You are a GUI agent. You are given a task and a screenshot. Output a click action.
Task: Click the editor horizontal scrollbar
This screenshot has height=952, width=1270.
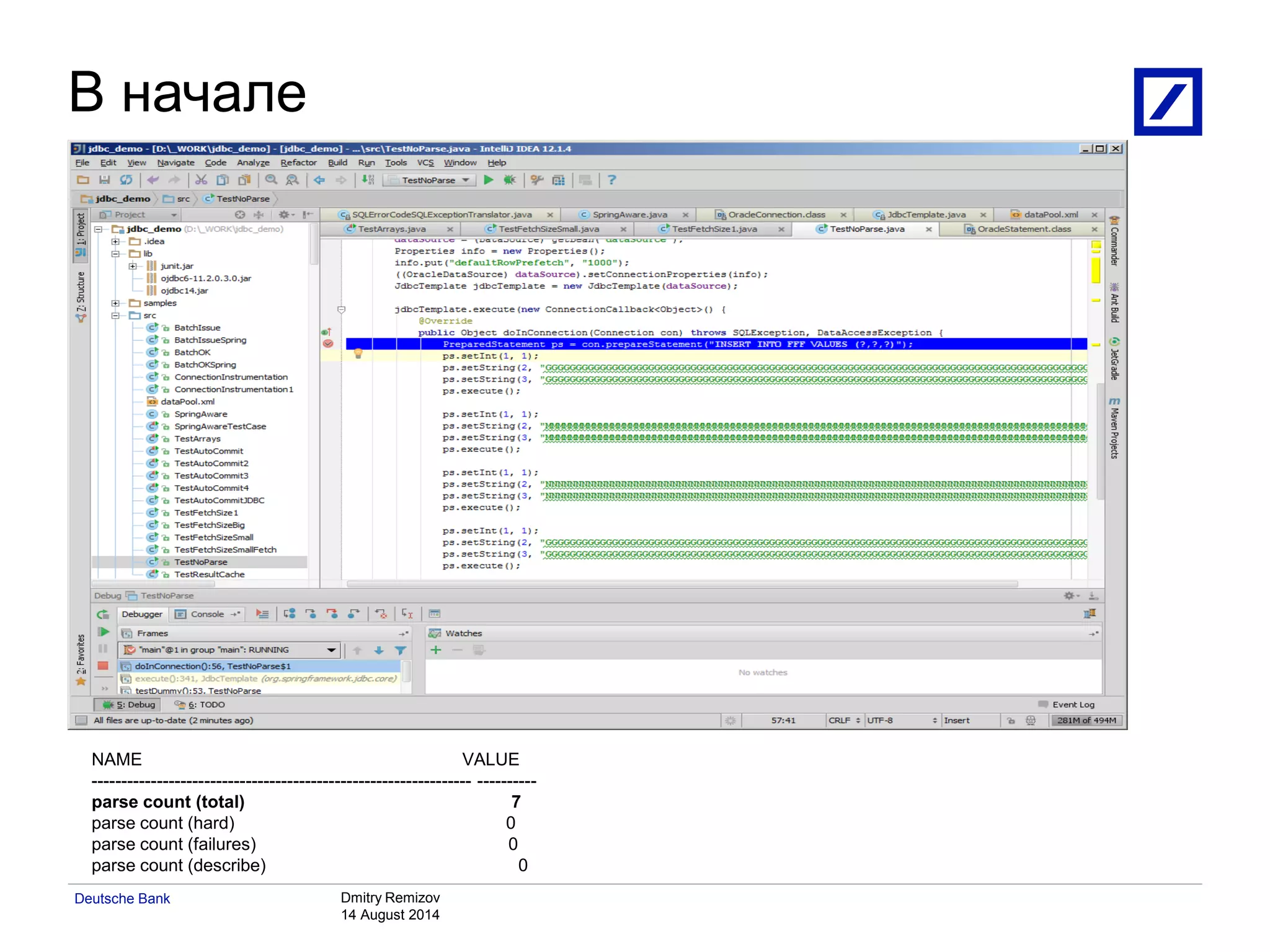pos(682,584)
